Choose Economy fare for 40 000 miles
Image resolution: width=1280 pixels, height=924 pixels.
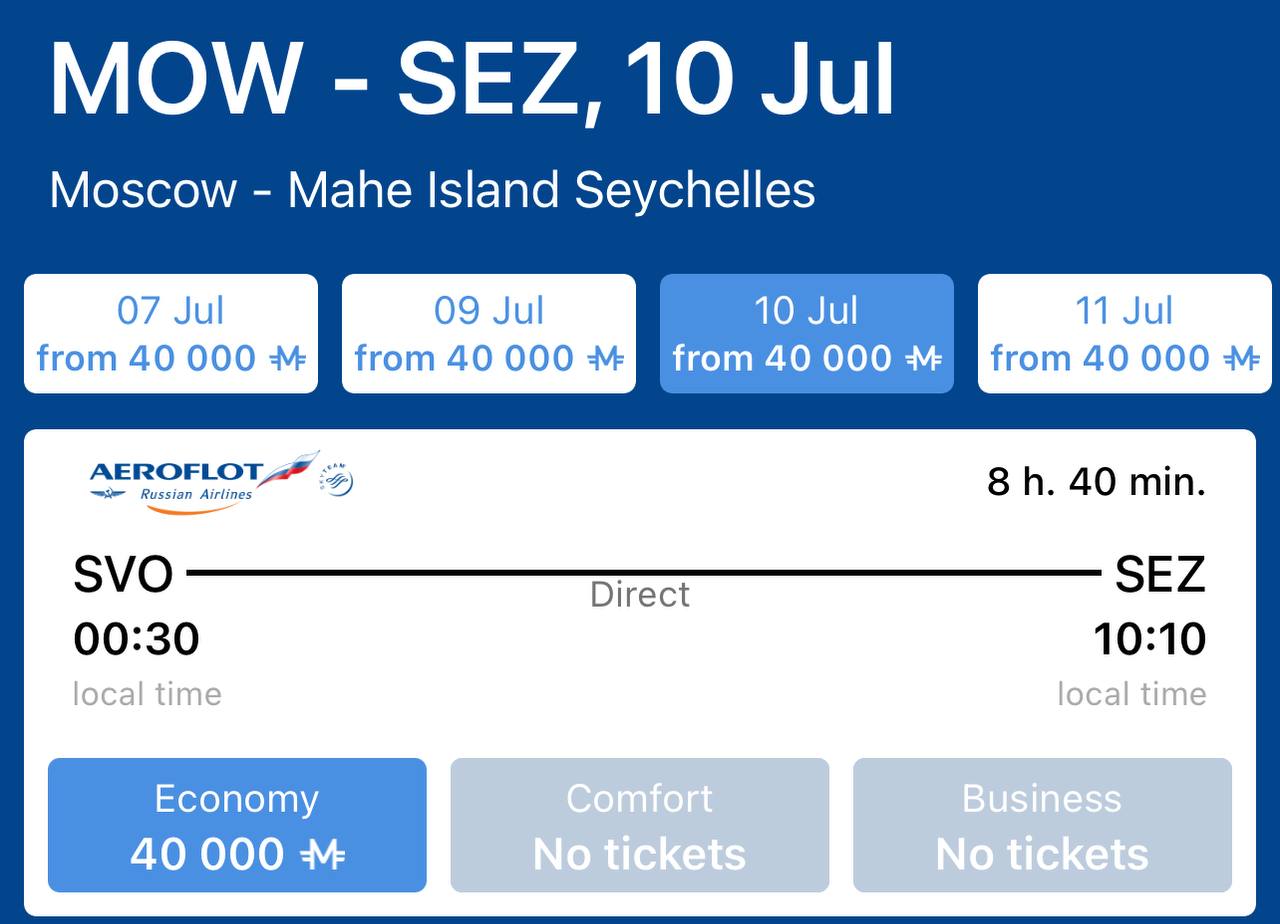[237, 825]
